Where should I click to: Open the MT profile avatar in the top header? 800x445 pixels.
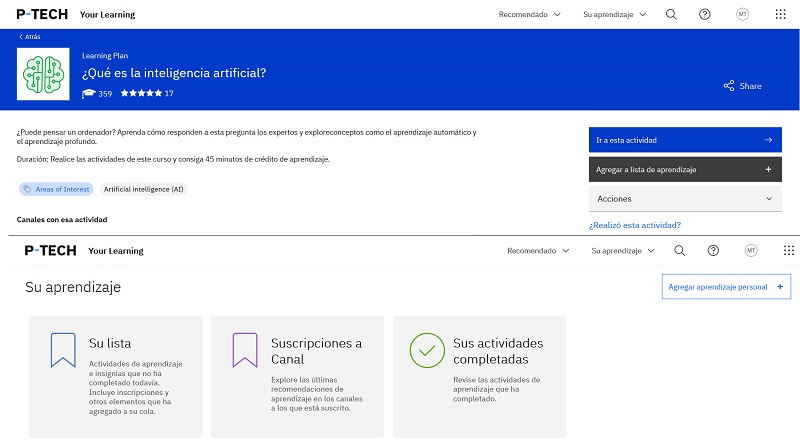point(742,14)
